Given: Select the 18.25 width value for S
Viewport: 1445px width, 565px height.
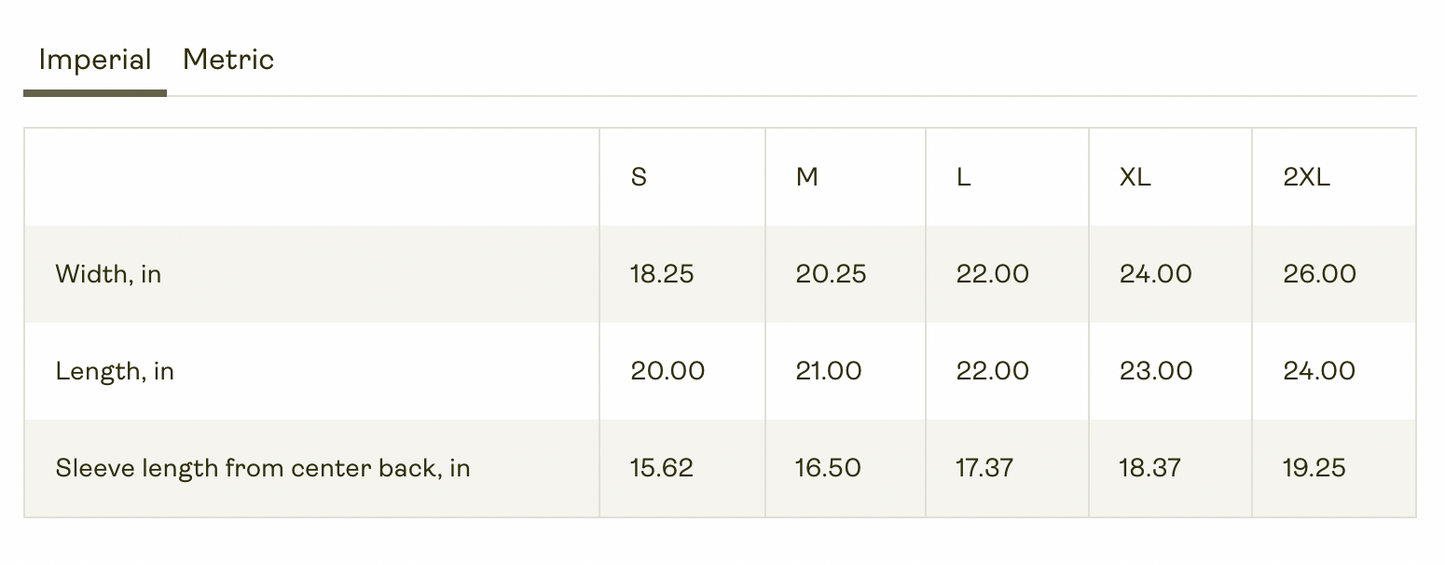Looking at the screenshot, I should (662, 274).
